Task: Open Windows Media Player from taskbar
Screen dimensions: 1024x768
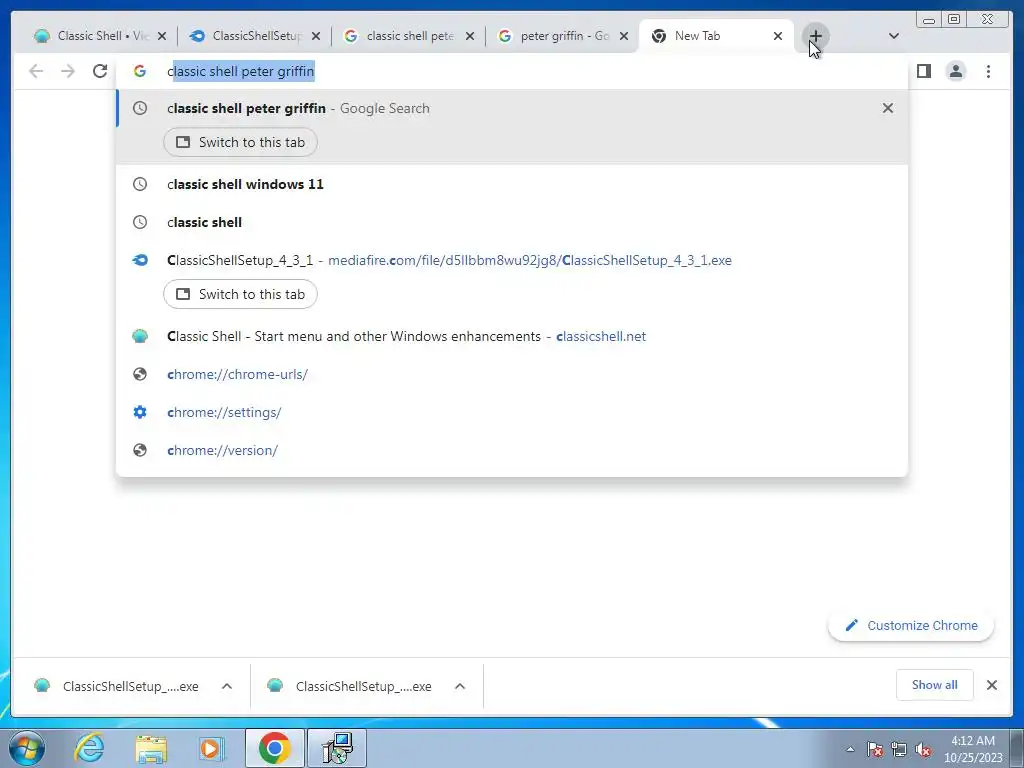Action: 212,748
